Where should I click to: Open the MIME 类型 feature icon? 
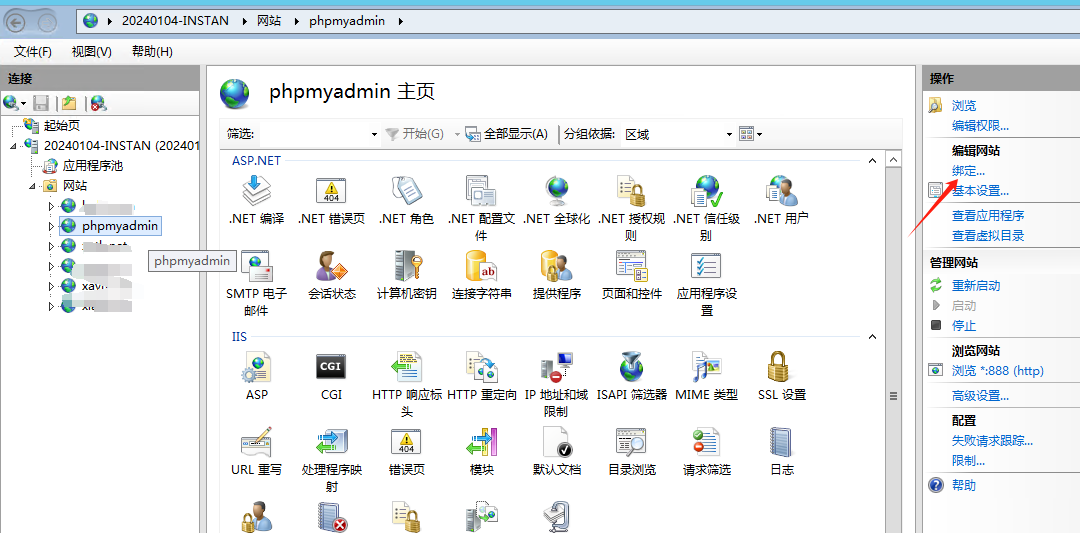(x=707, y=367)
